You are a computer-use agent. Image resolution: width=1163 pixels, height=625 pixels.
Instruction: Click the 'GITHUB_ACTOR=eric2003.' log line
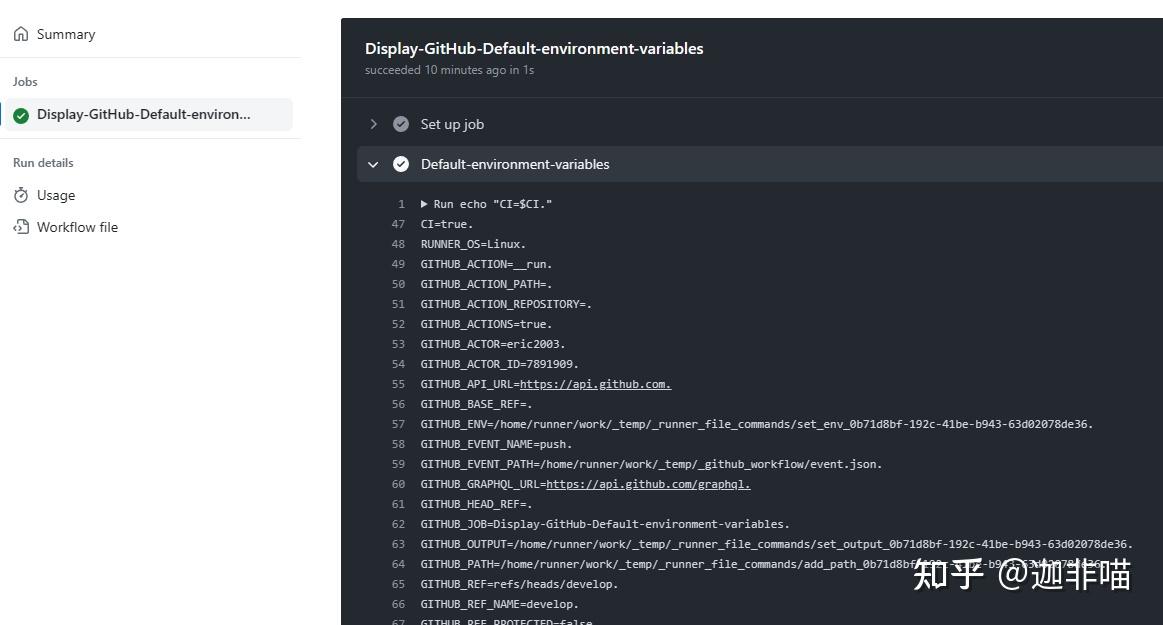493,344
